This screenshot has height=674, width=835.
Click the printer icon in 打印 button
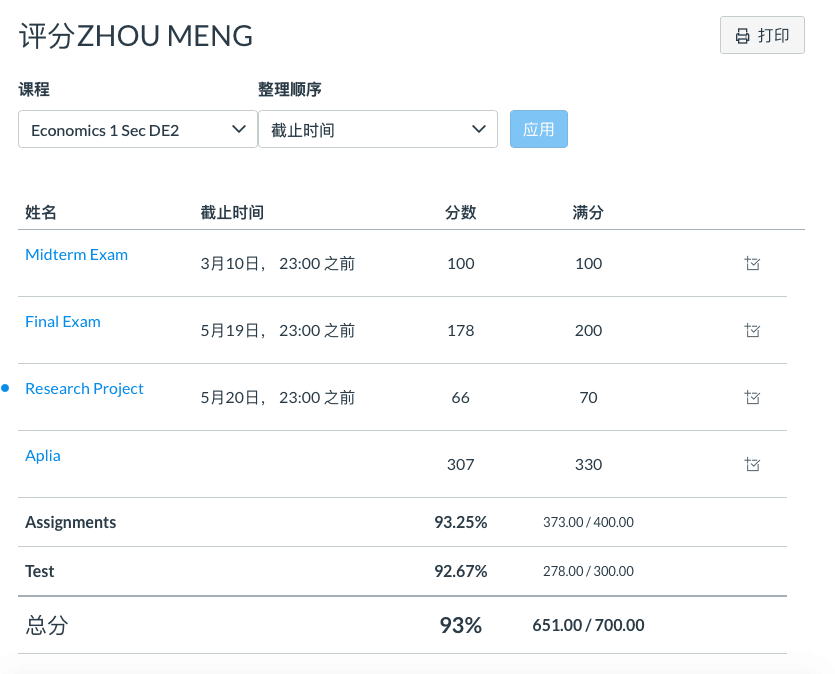[741, 34]
